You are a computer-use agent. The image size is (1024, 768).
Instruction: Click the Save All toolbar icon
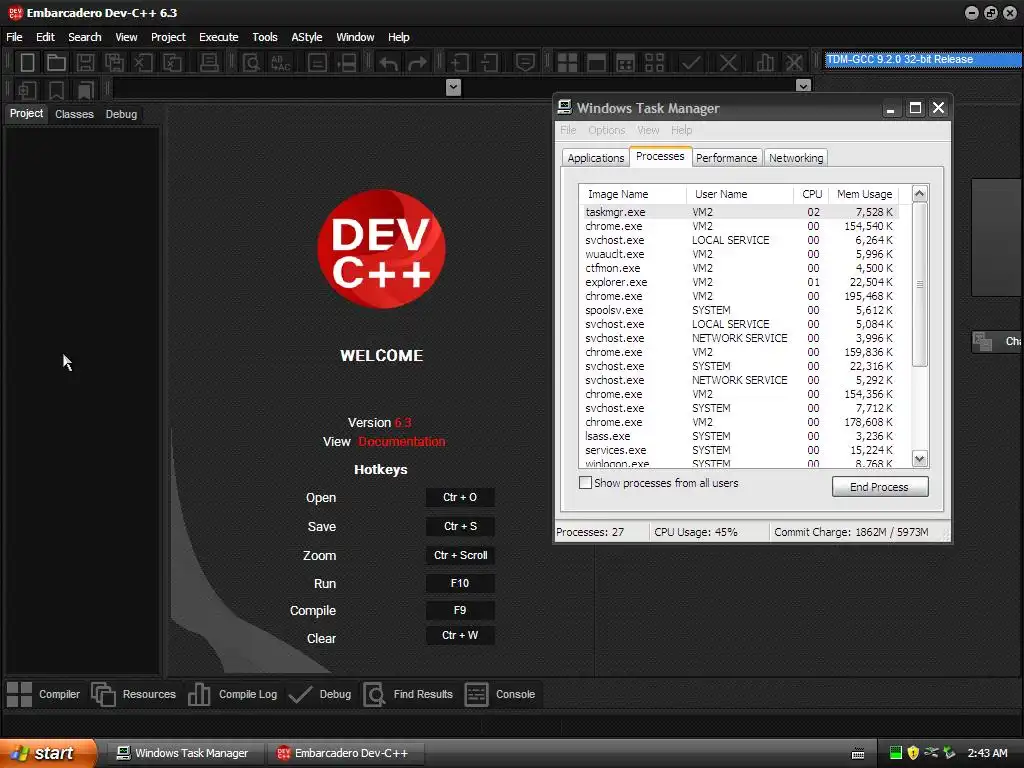[x=114, y=63]
